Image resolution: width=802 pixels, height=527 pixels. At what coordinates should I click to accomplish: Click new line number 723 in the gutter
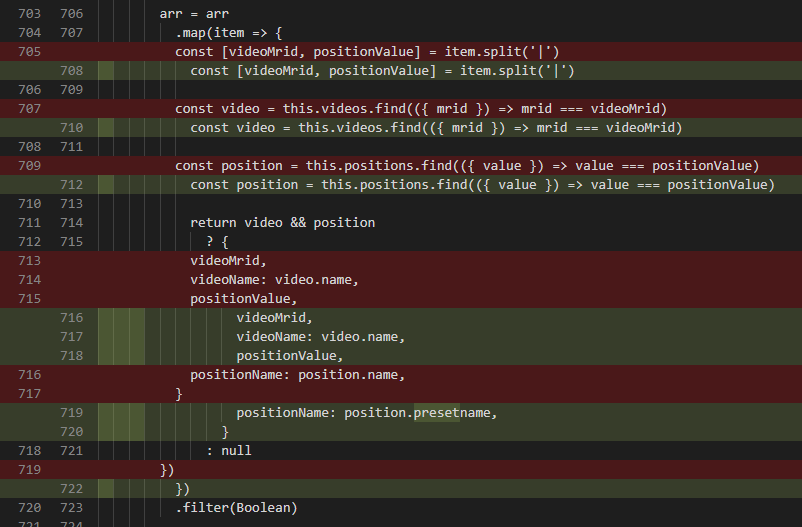pyautogui.click(x=71, y=508)
